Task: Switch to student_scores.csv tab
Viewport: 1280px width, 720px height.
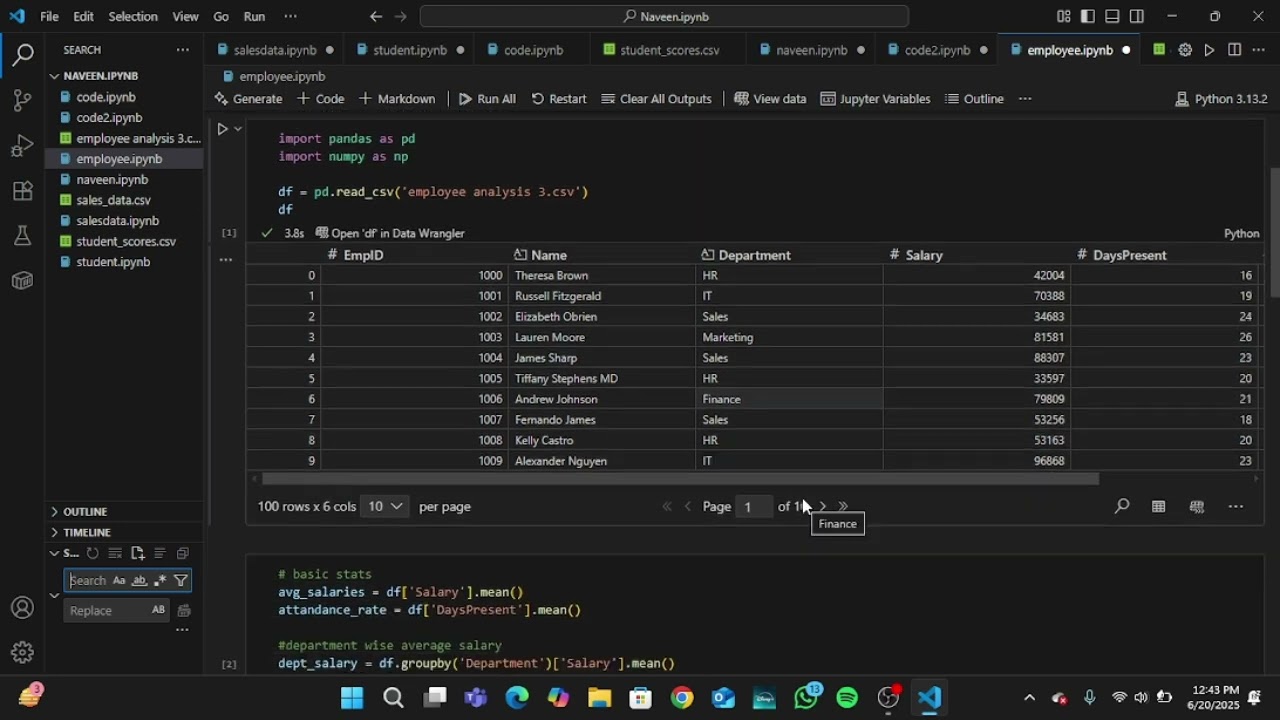Action: point(669,50)
